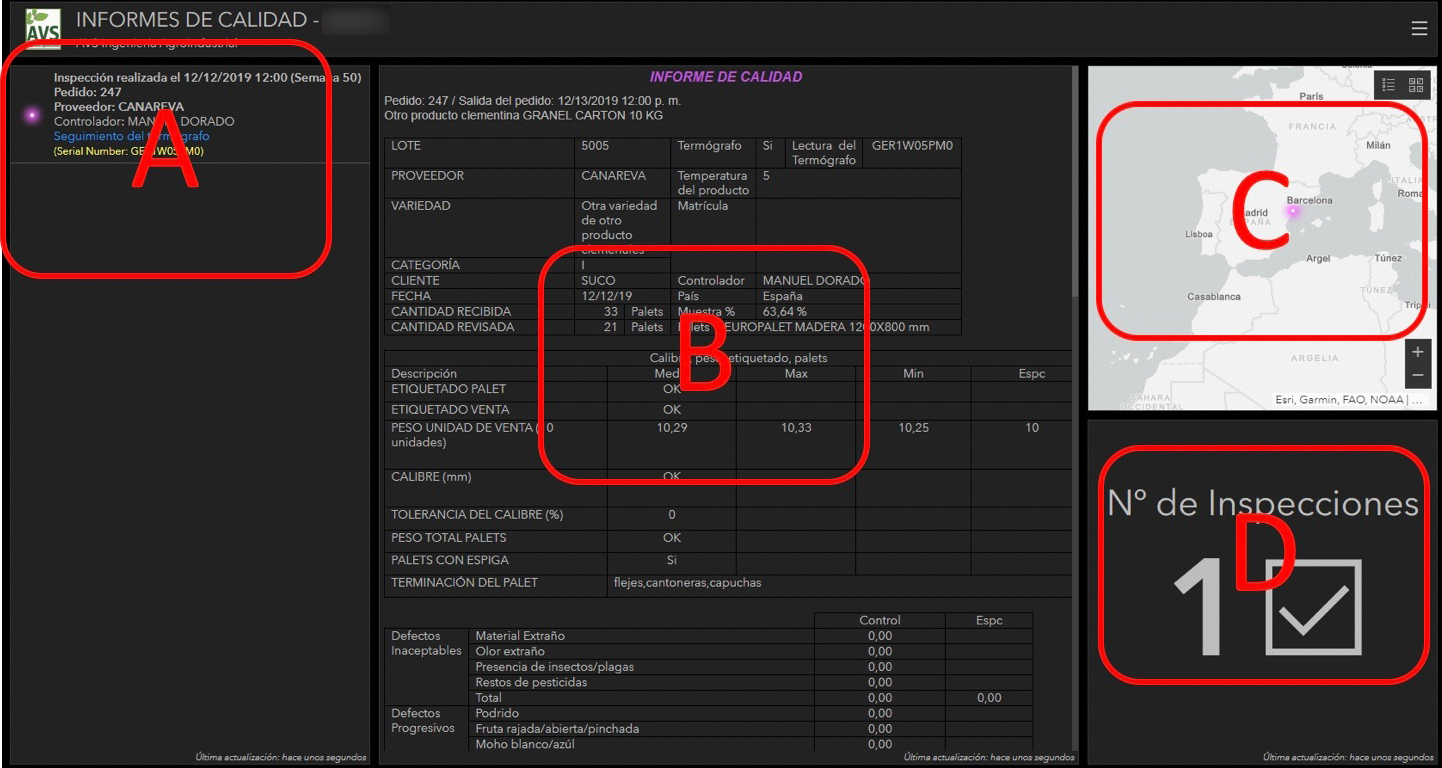Click the purple dot beside the inspection entry
Screen dimensions: 1442x768
pyautogui.click(x=32, y=115)
